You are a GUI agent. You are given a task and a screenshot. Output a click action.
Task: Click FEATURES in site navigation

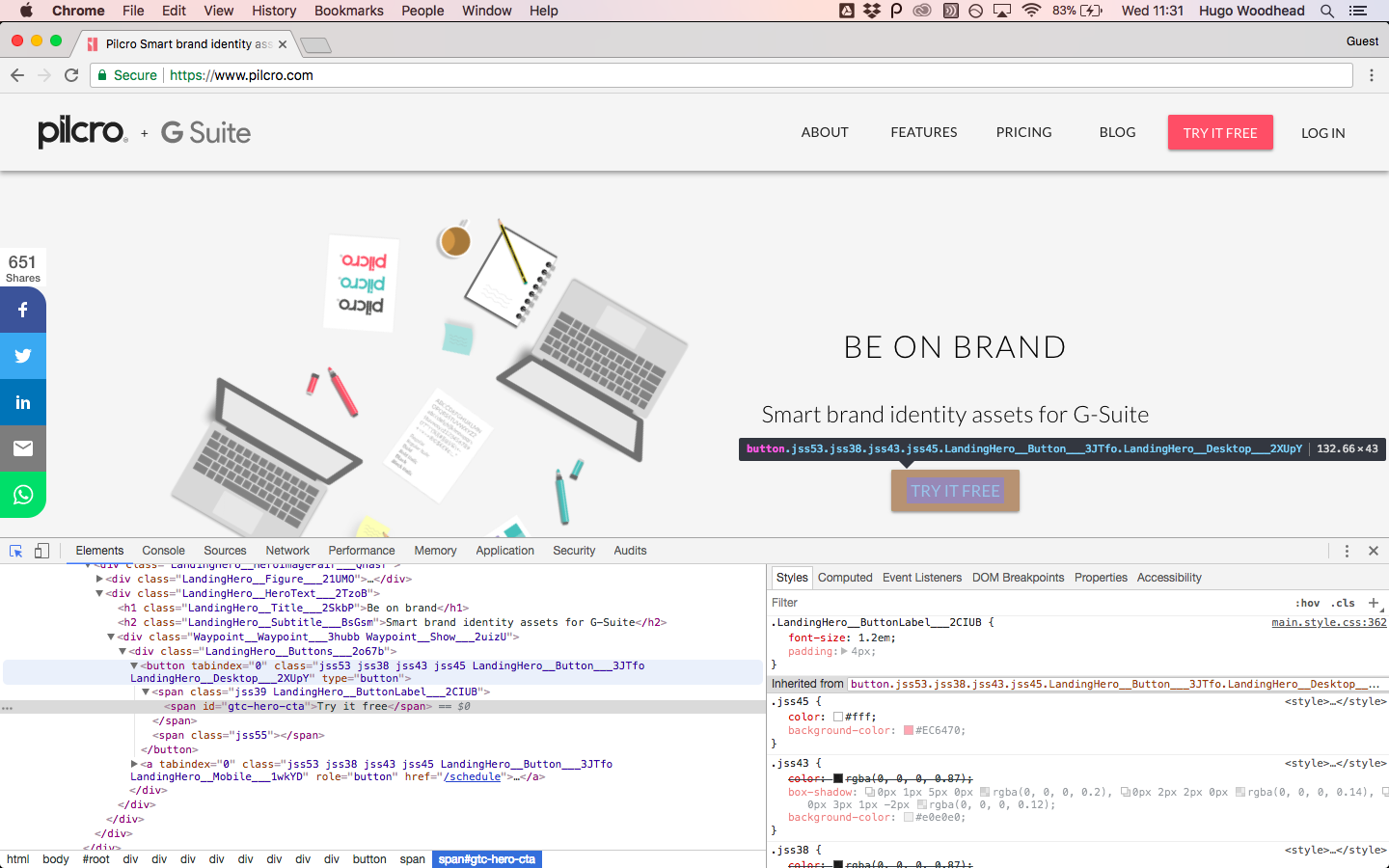924,132
